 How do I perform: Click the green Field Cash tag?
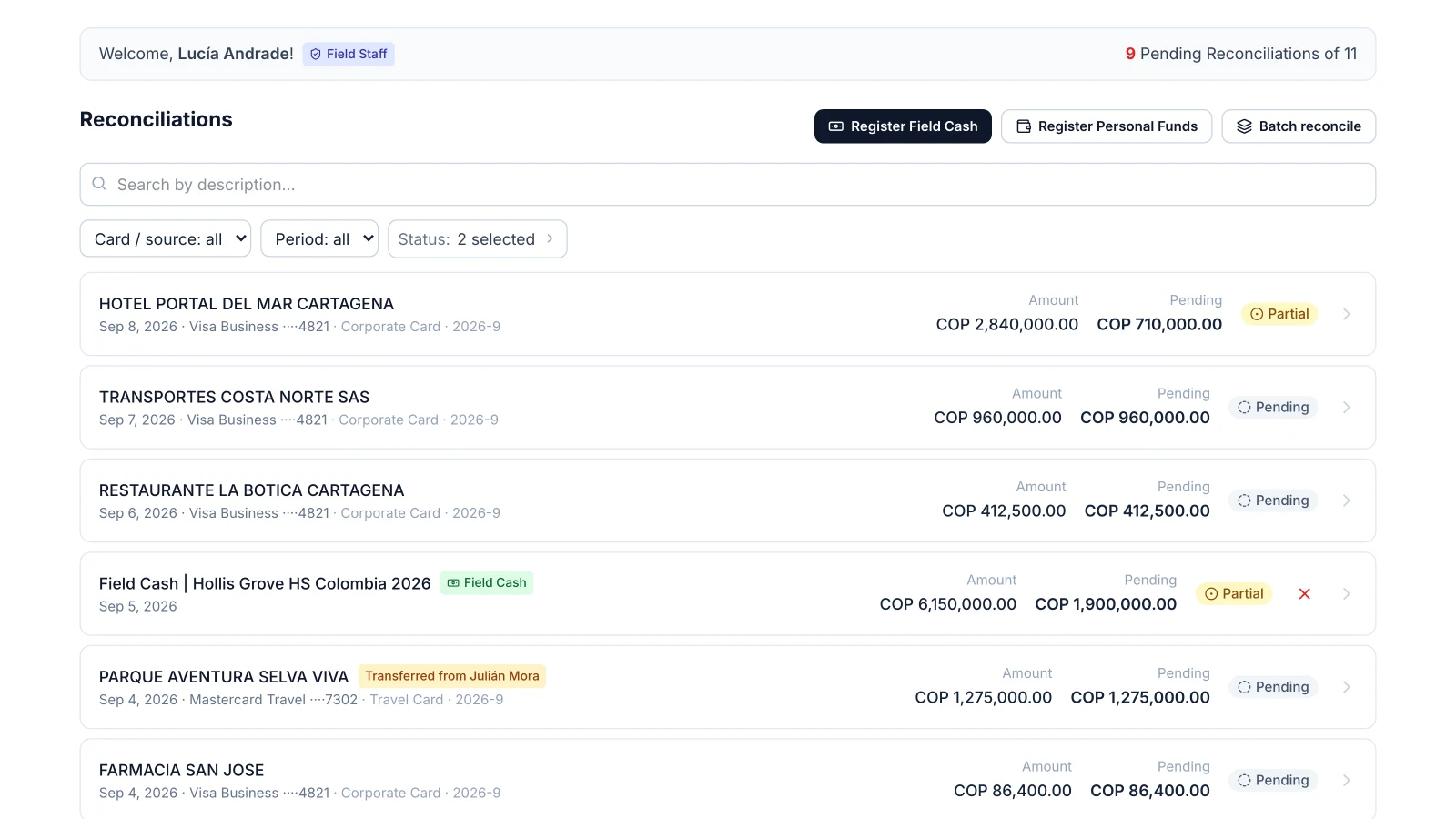click(x=487, y=582)
